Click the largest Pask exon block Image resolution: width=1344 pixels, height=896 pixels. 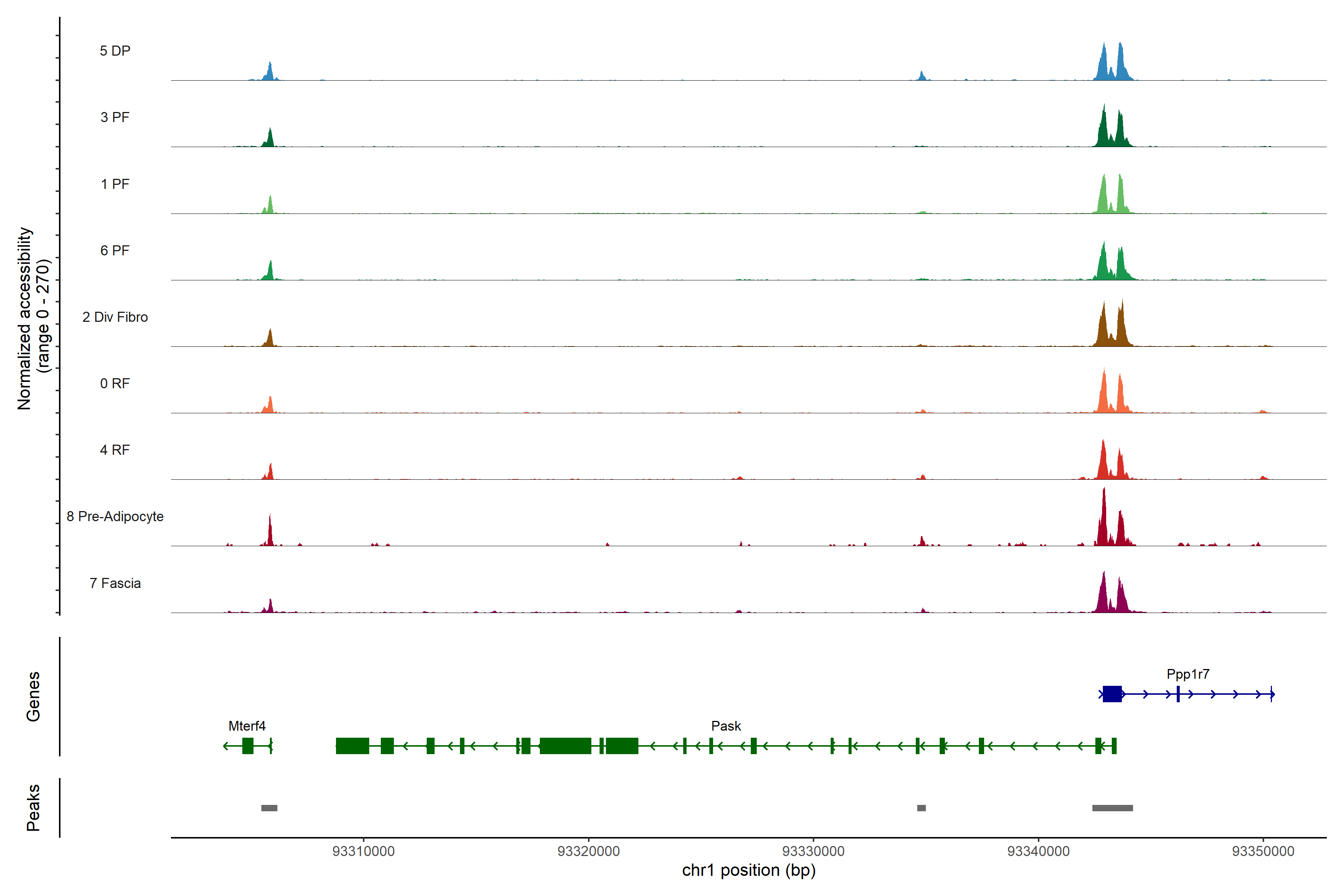tap(565, 746)
